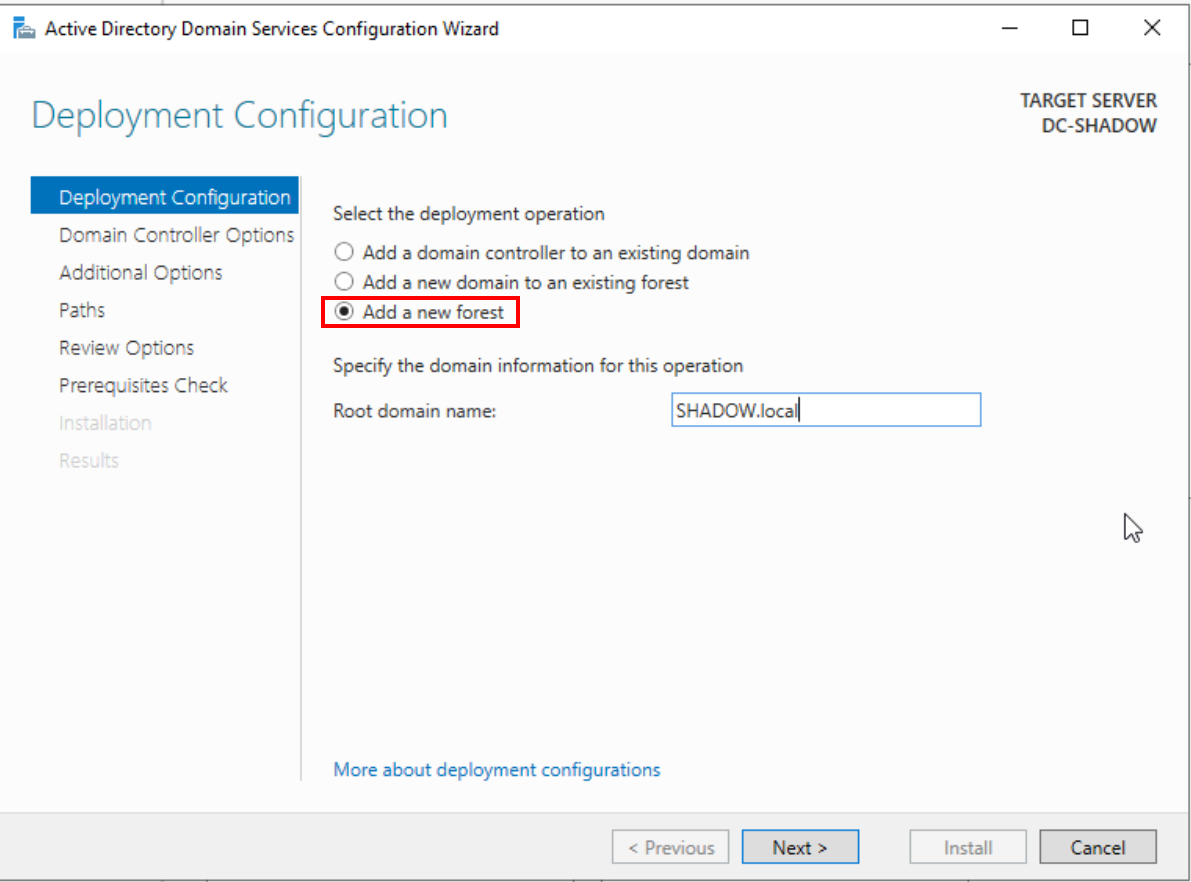Click the Root domain name text field
Viewport: 1191px width, 882px height.
(x=825, y=410)
